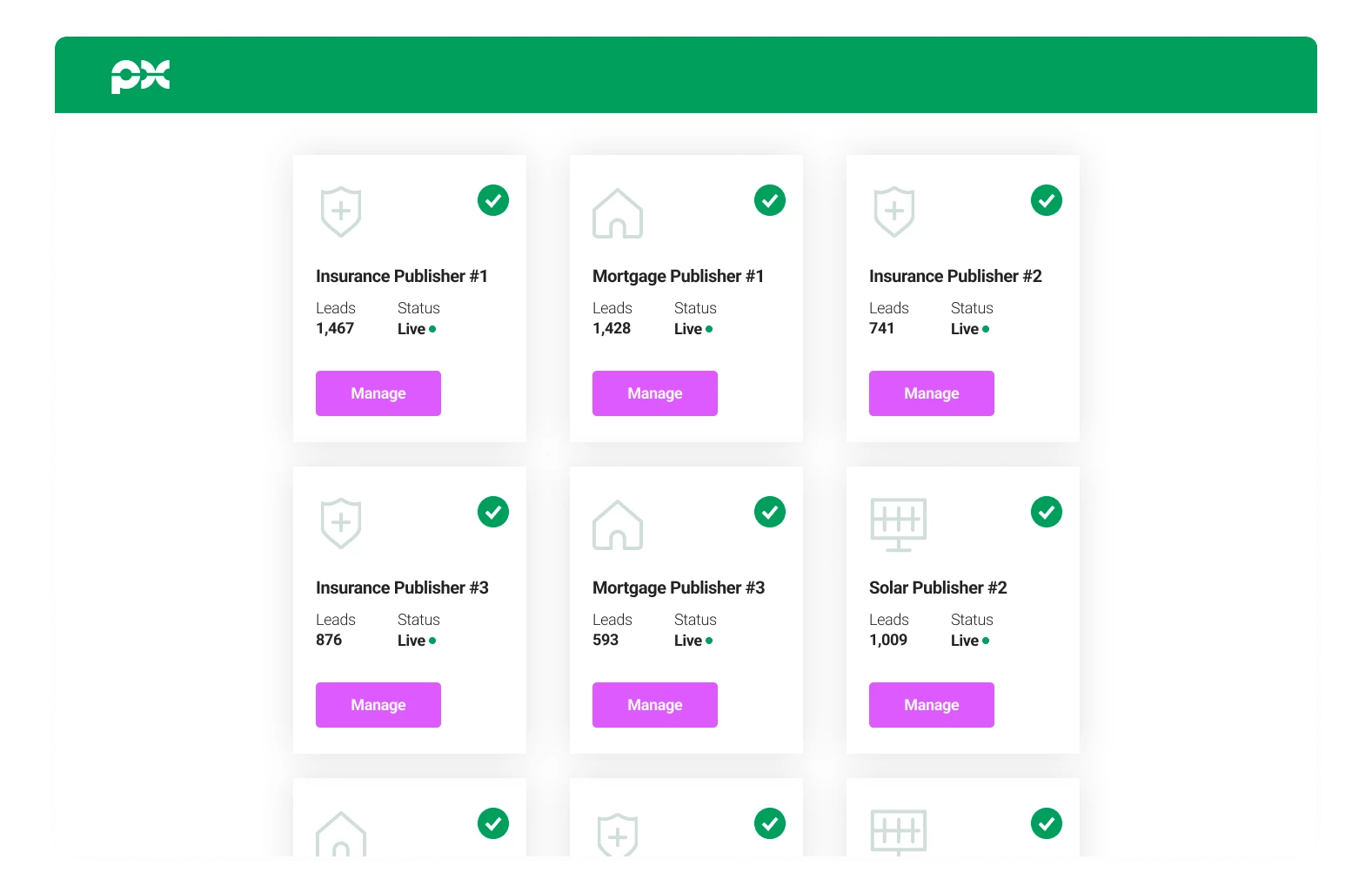The height and width of the screenshot is (893, 1372).
Task: Click Live status on Mortgage Publisher #1
Action: [x=693, y=329]
